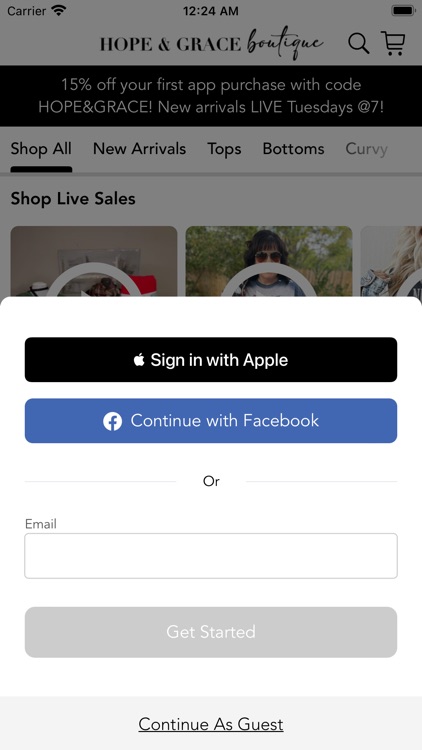Play the first live sale video
The image size is (422, 750).
coord(94,261)
